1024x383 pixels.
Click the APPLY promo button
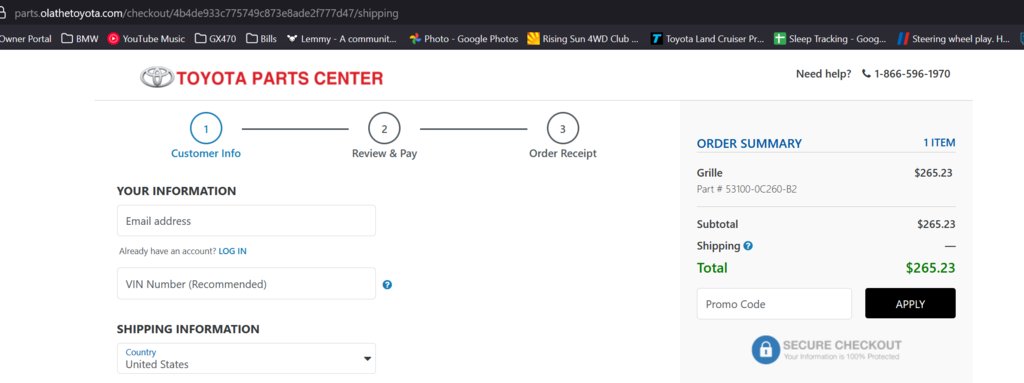(910, 303)
